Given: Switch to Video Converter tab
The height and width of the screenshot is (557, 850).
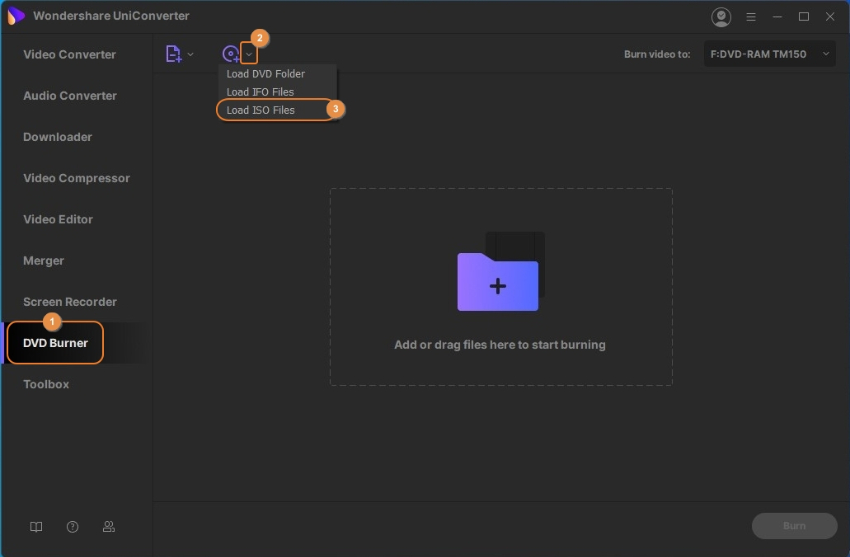Looking at the screenshot, I should click(70, 55).
